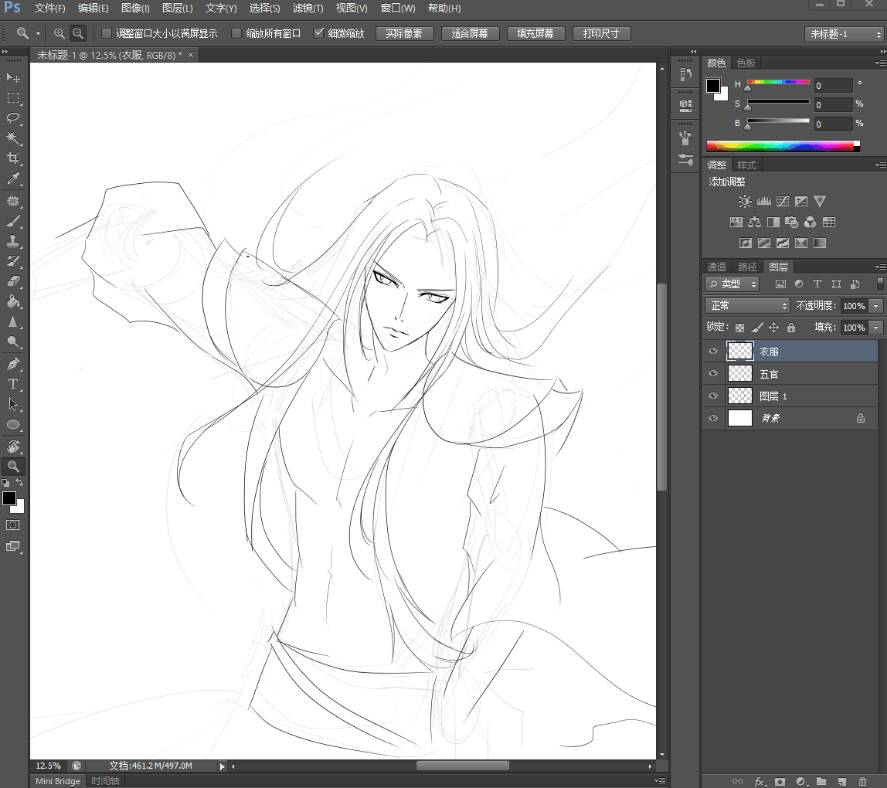
Task: Toggle layer filtering switch
Action: 880,283
